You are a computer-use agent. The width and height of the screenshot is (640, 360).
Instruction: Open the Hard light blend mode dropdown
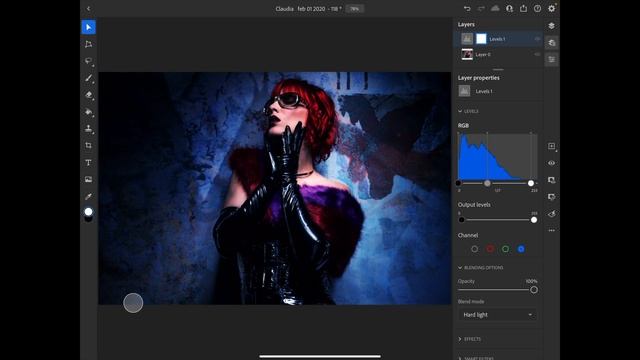click(498, 315)
